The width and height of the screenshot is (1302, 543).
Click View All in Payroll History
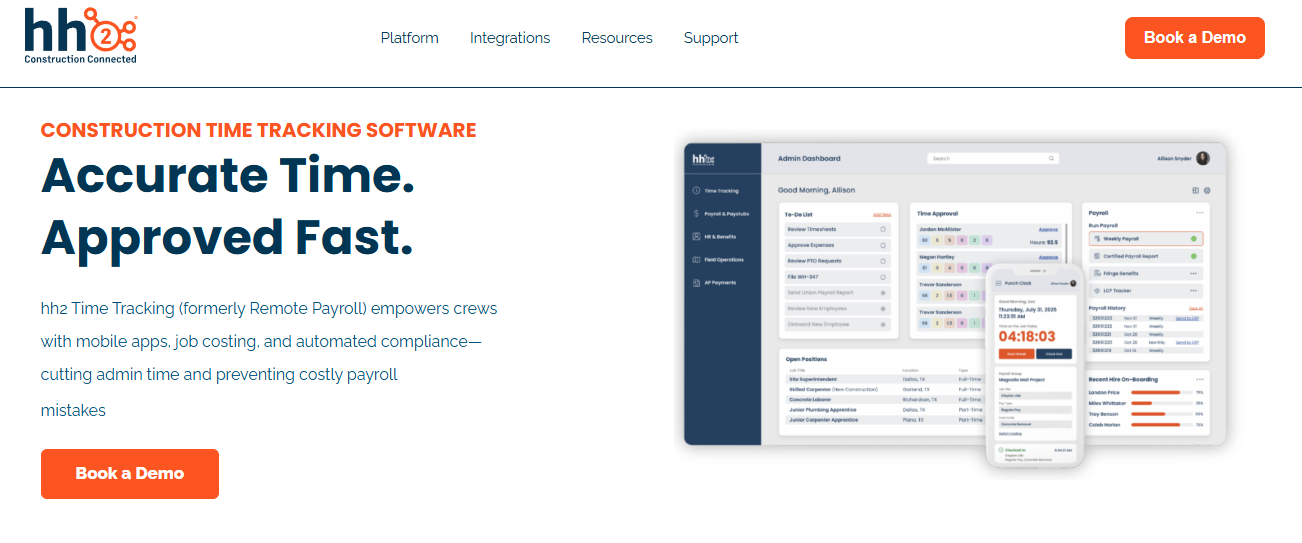coord(1195,308)
